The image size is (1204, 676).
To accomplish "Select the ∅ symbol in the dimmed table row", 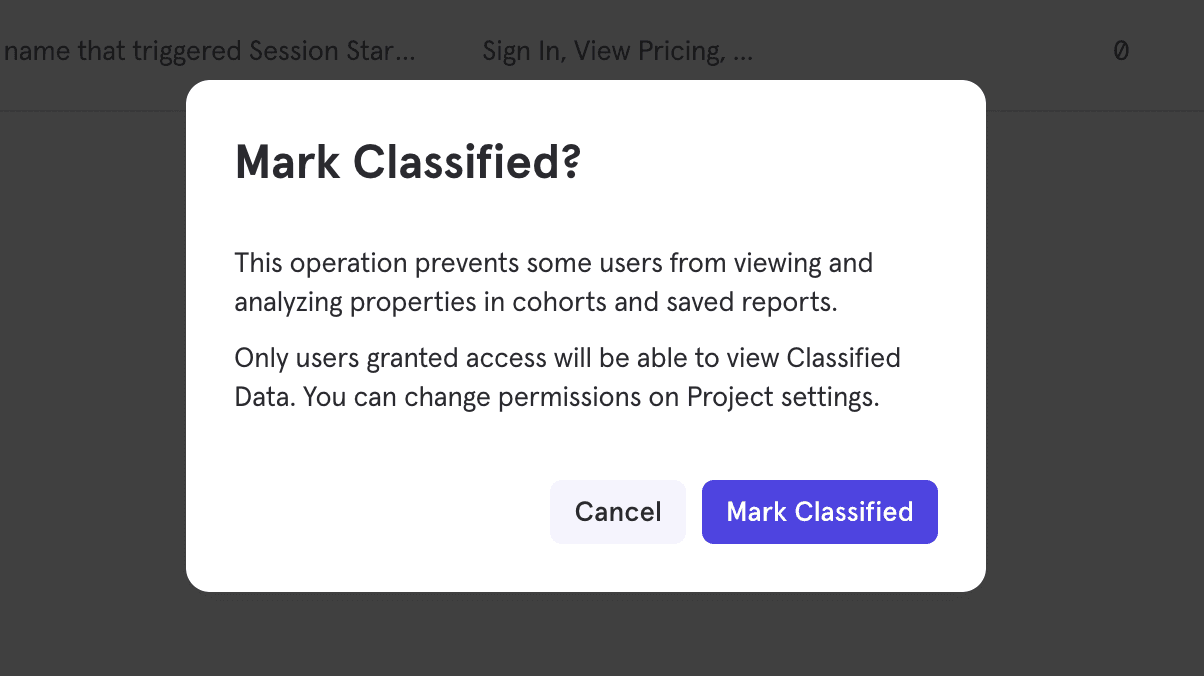I will coord(1121,51).
